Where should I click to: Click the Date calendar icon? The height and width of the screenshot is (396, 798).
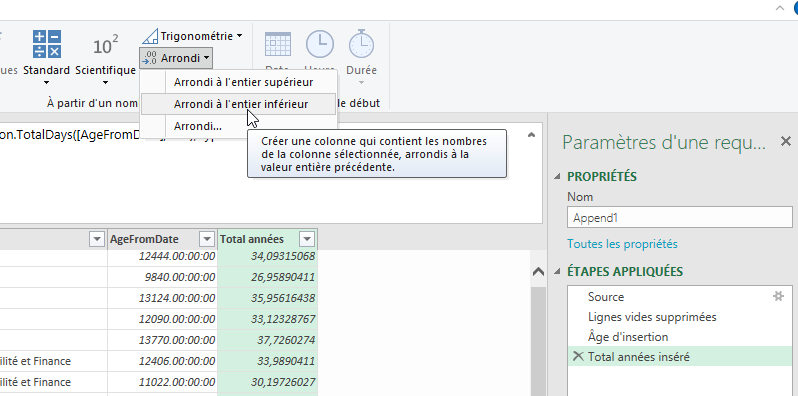tap(278, 44)
